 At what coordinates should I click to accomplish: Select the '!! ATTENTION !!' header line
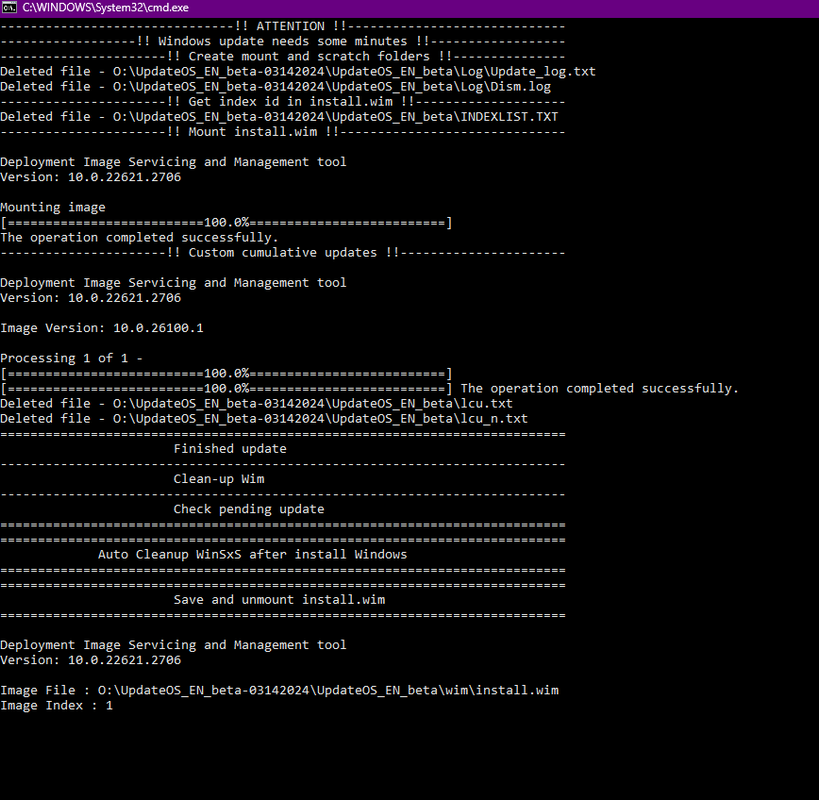283,26
